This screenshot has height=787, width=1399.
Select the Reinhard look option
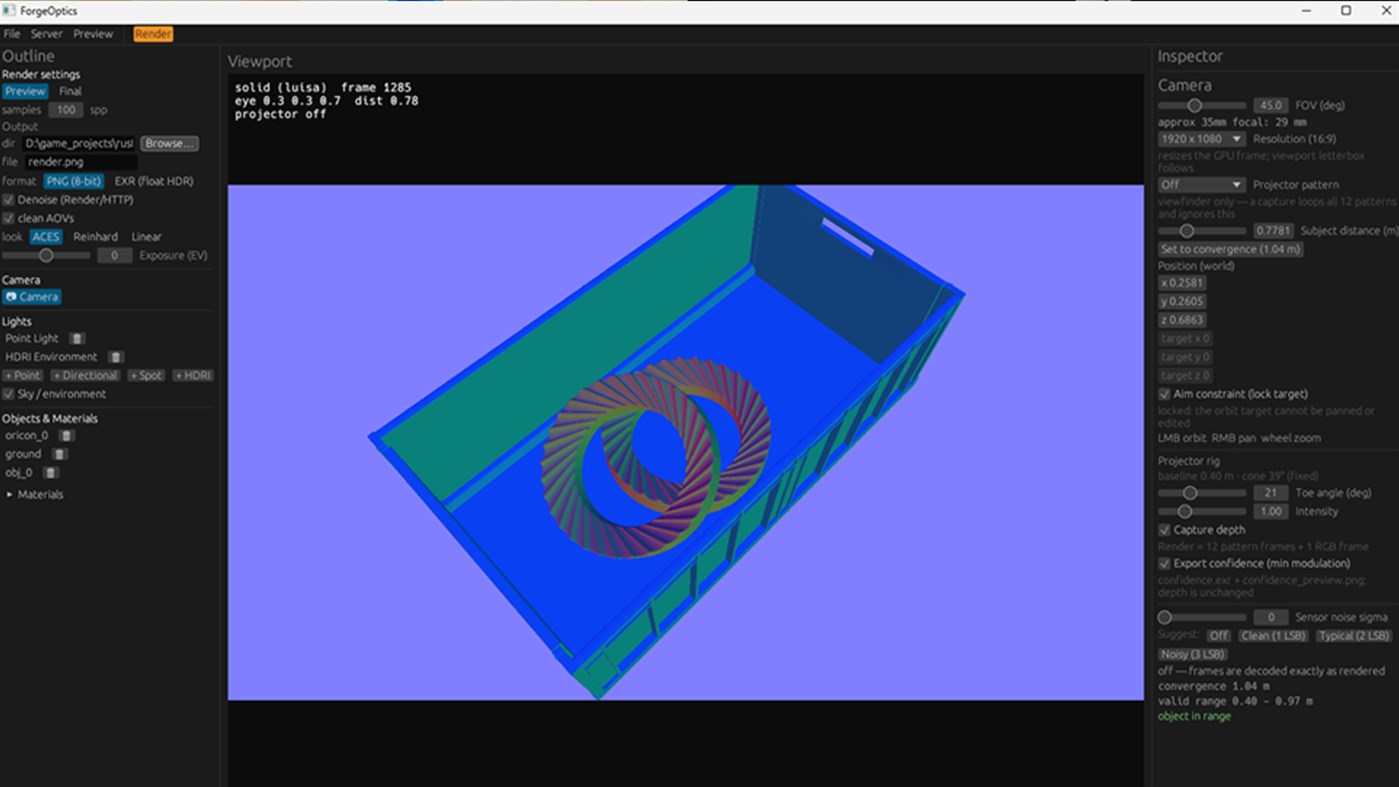[x=95, y=237]
